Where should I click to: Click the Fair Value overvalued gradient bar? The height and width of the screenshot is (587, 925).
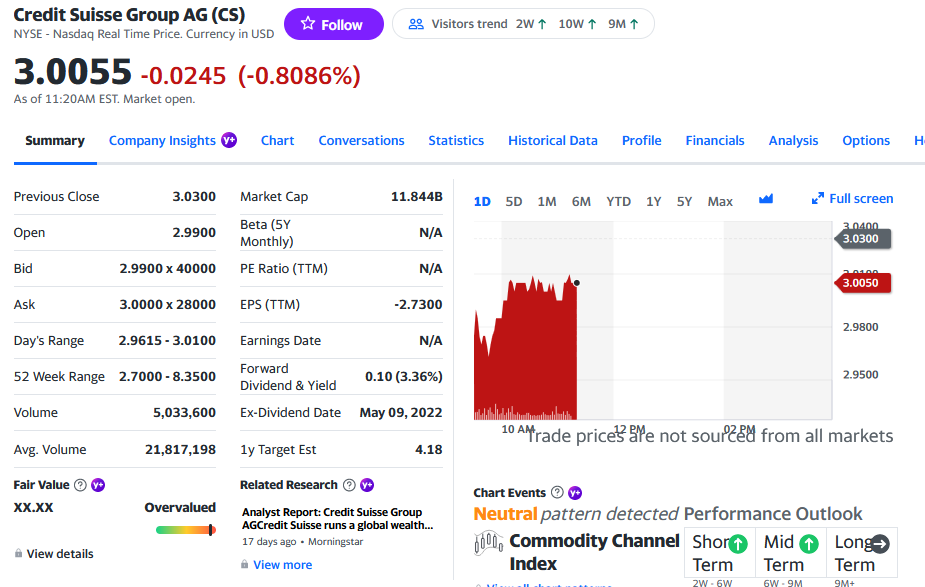[x=185, y=530]
